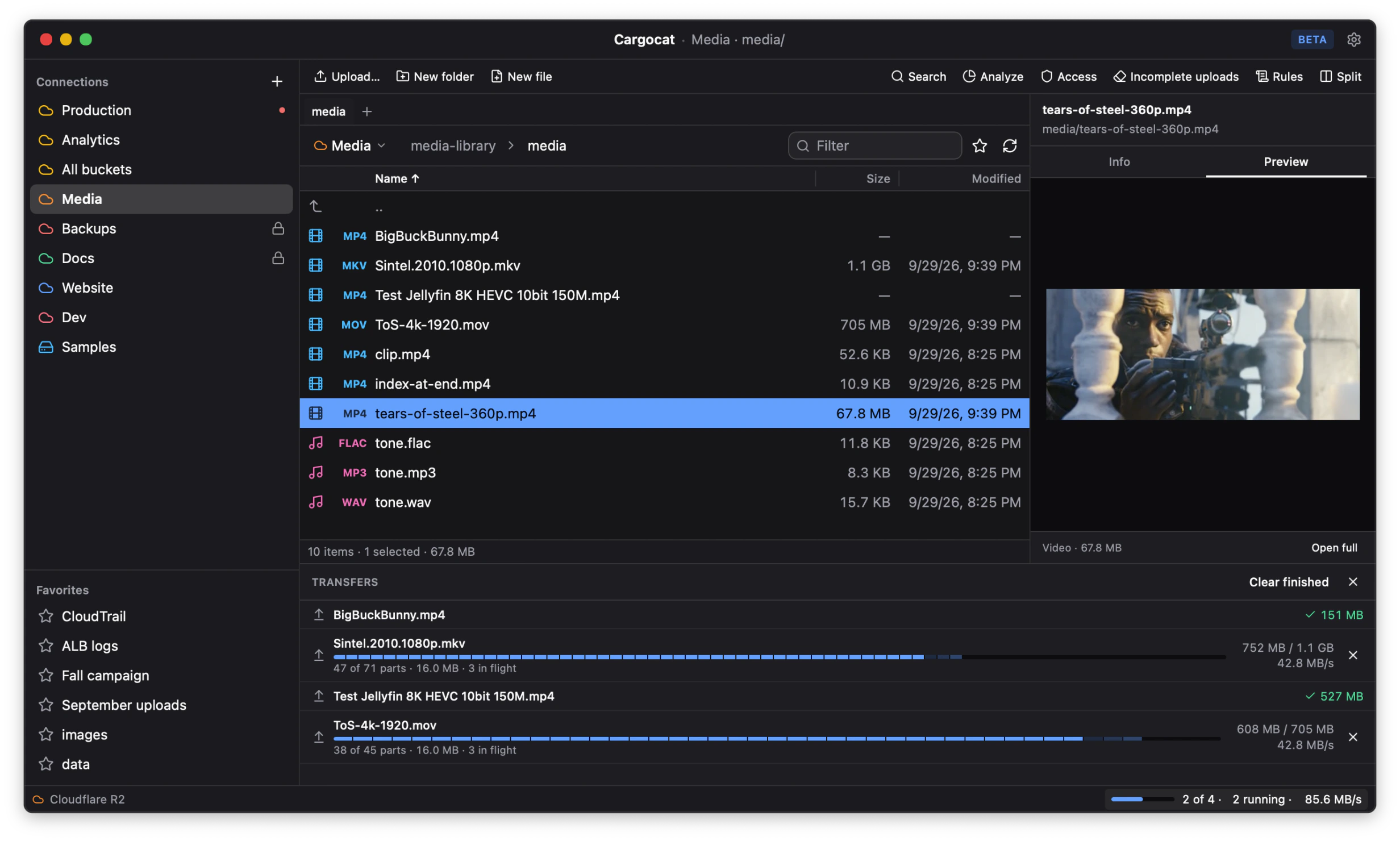This screenshot has width=1400, height=841.
Task: Click the star icon beside Fall campaign
Action: (x=46, y=675)
